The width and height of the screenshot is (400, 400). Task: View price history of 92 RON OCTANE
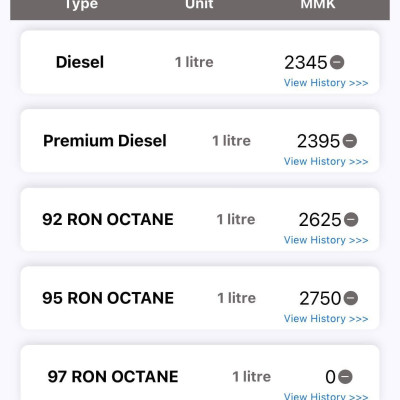[326, 240]
